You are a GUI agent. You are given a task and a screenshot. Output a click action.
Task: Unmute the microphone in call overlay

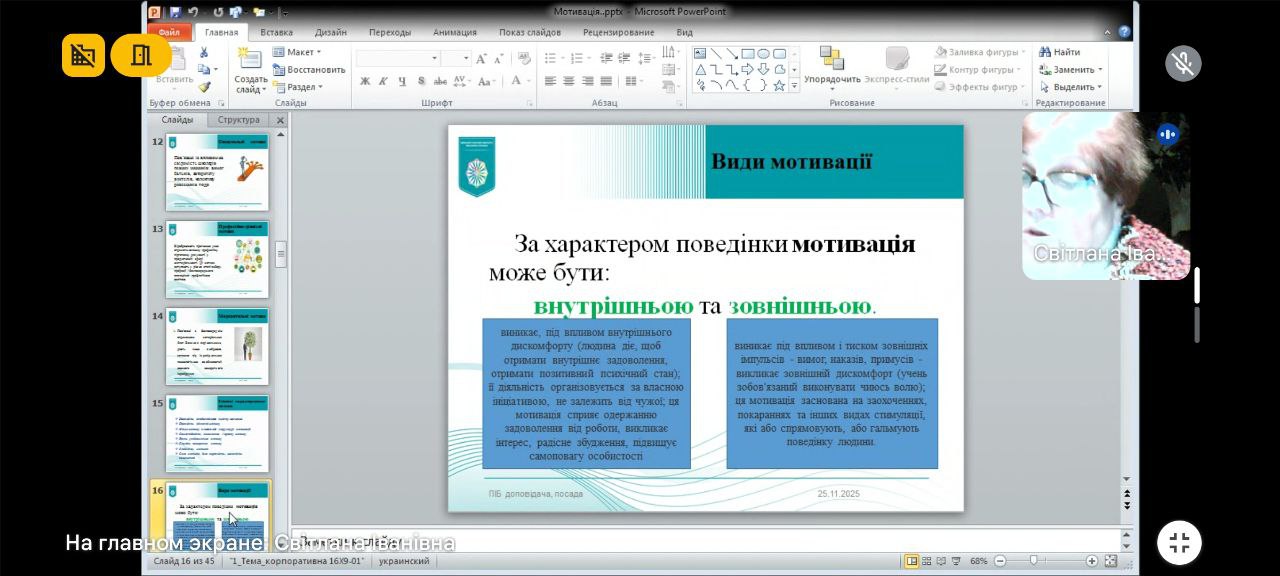coord(1183,63)
